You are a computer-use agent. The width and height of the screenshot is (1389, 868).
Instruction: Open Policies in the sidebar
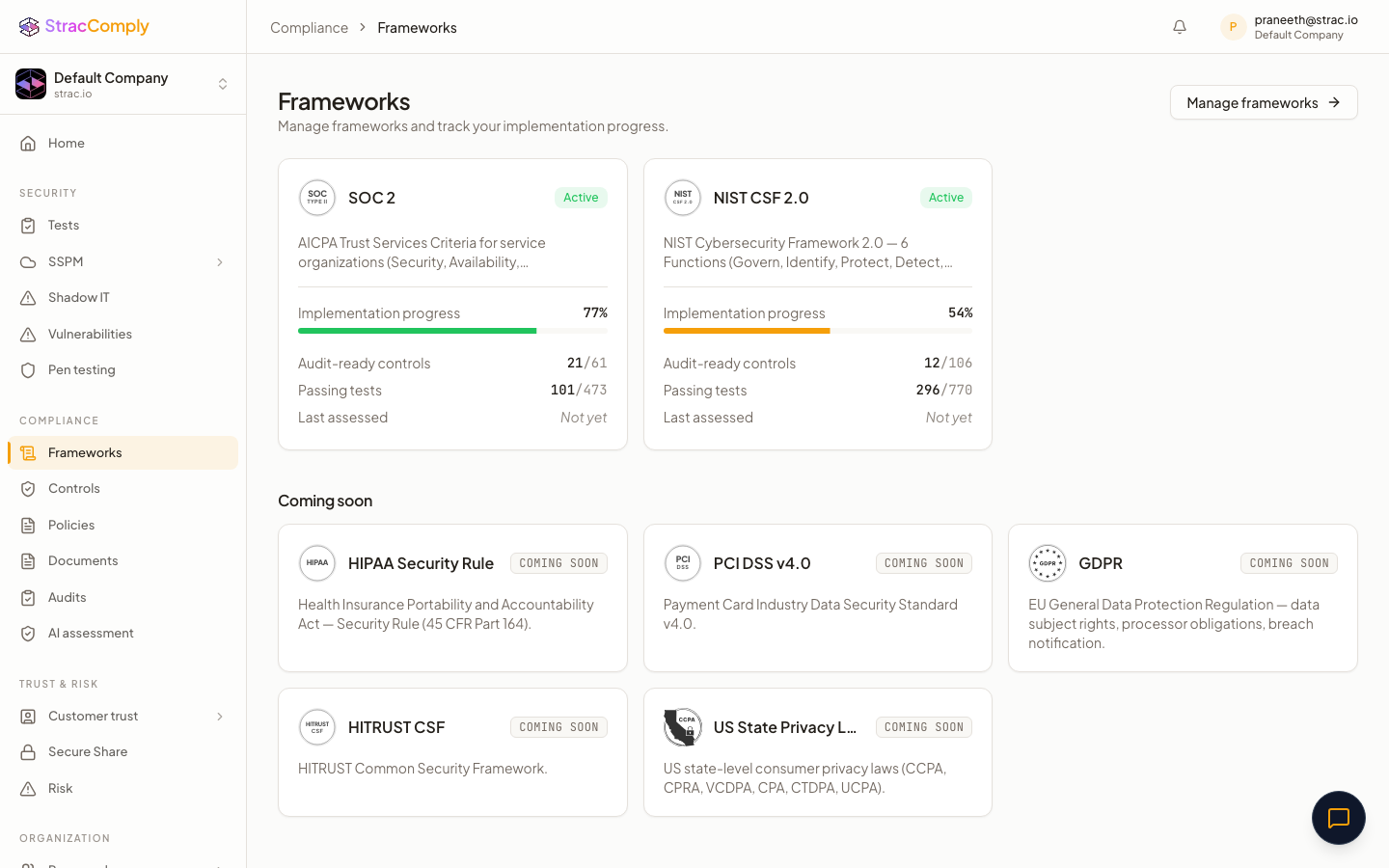[x=123, y=526]
